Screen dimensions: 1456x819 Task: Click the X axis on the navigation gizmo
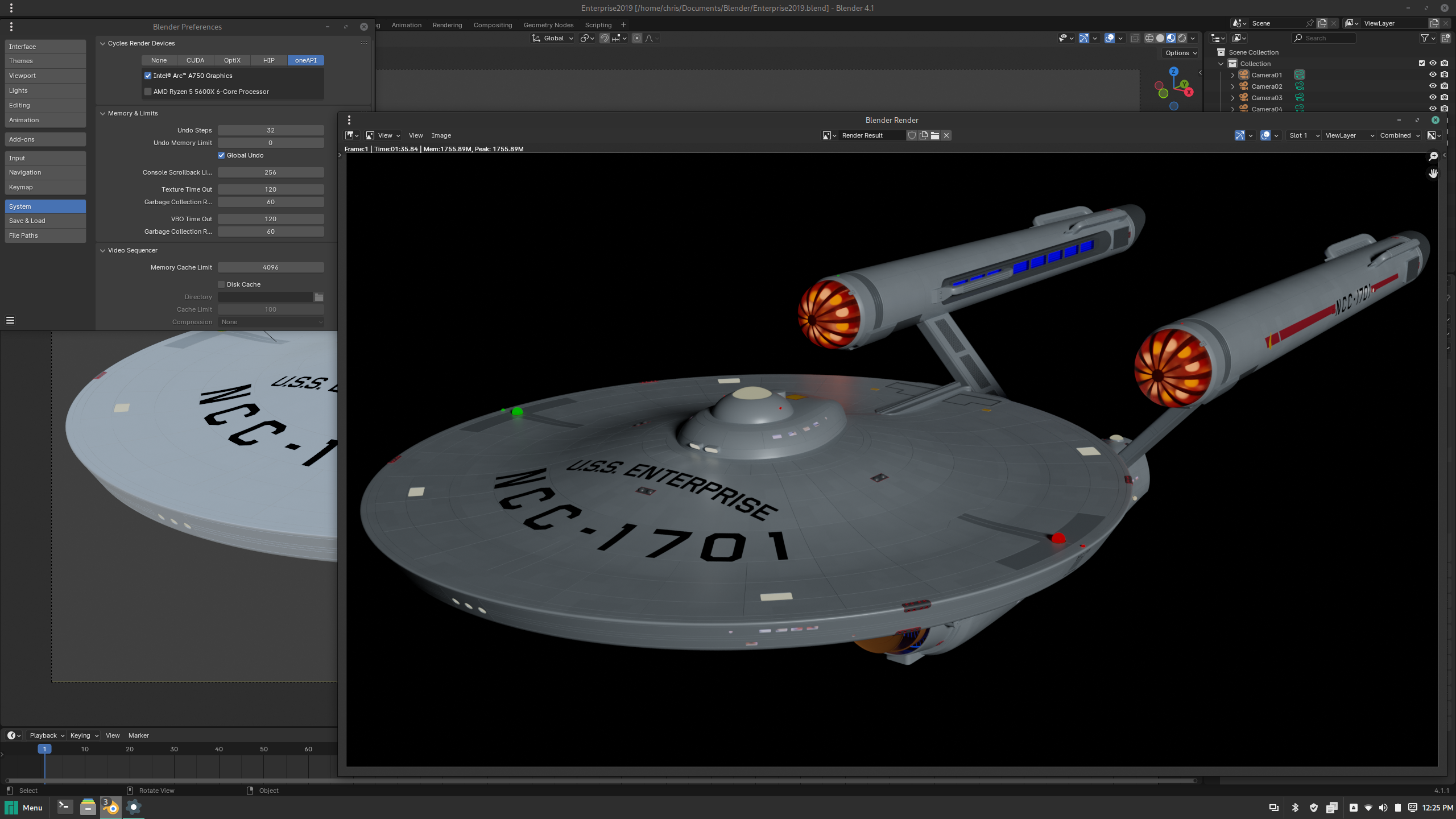click(x=1188, y=92)
